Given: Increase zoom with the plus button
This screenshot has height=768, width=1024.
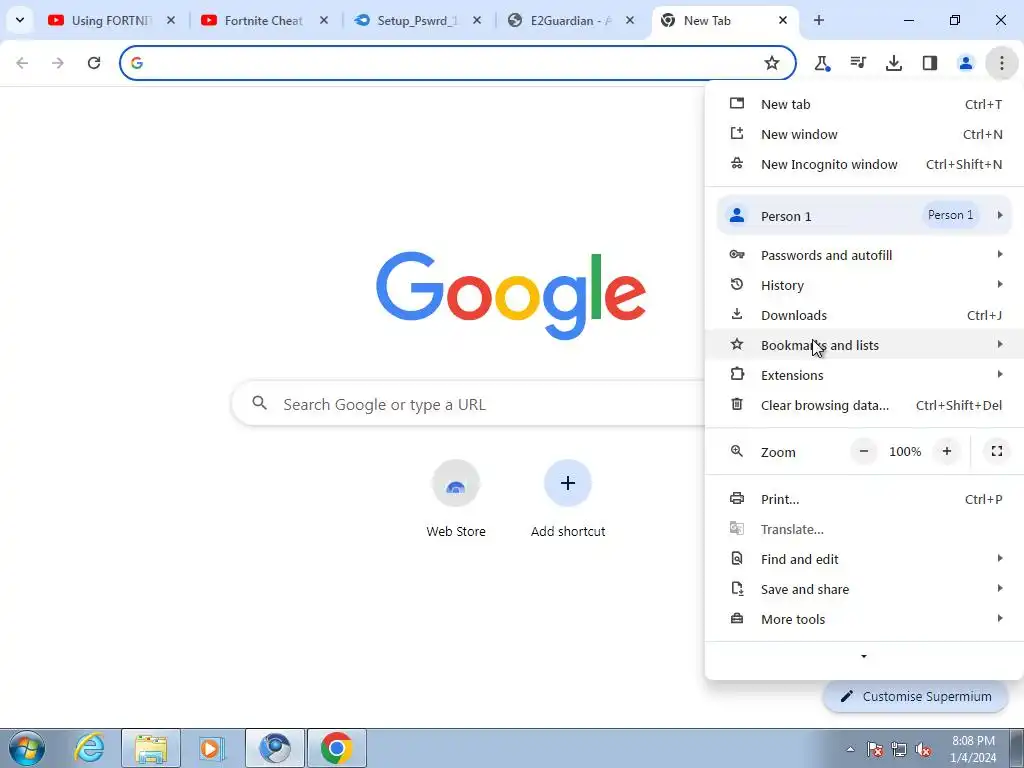Looking at the screenshot, I should pyautogui.click(x=946, y=451).
